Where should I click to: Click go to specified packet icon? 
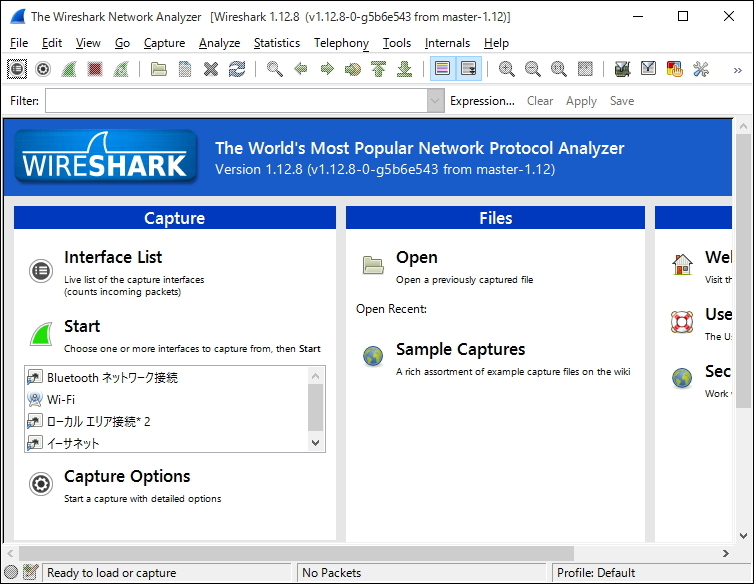click(353, 69)
